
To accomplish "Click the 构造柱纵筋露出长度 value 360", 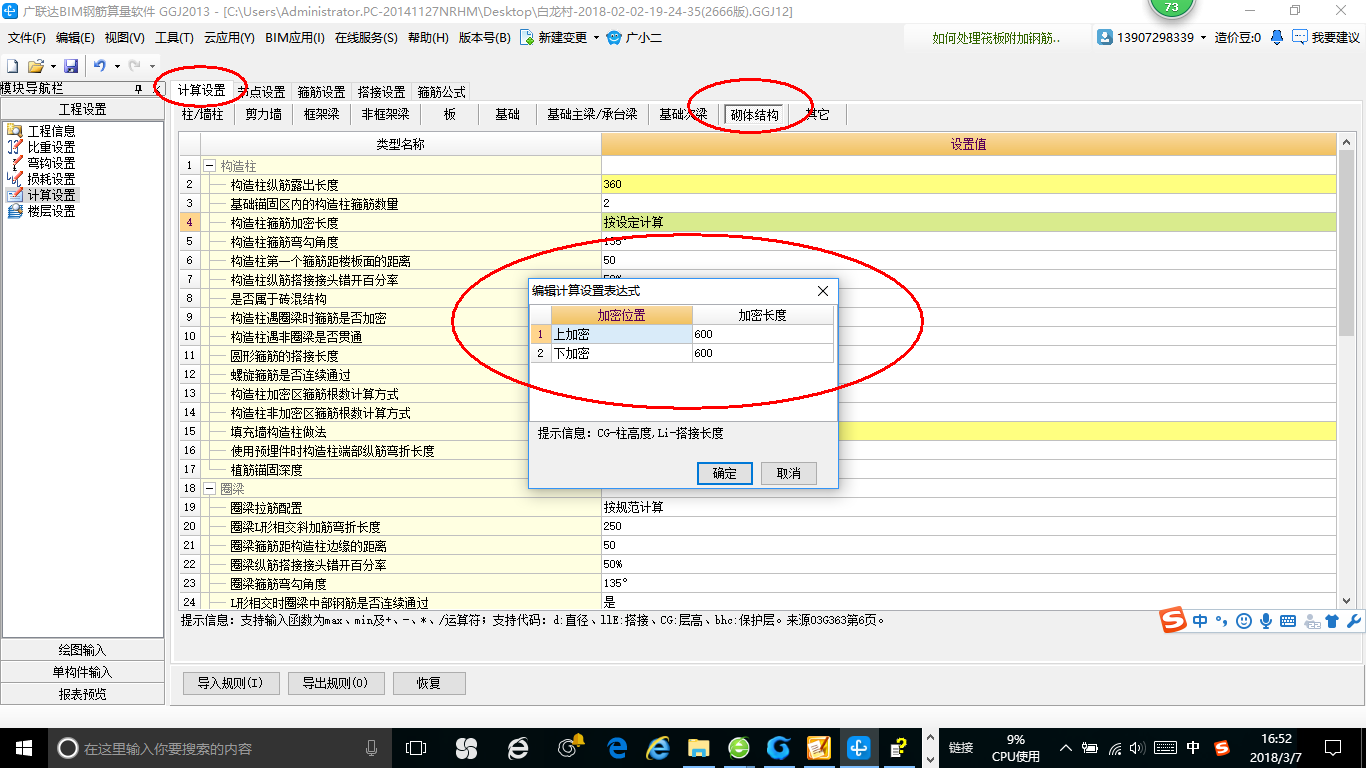I will tap(968, 184).
